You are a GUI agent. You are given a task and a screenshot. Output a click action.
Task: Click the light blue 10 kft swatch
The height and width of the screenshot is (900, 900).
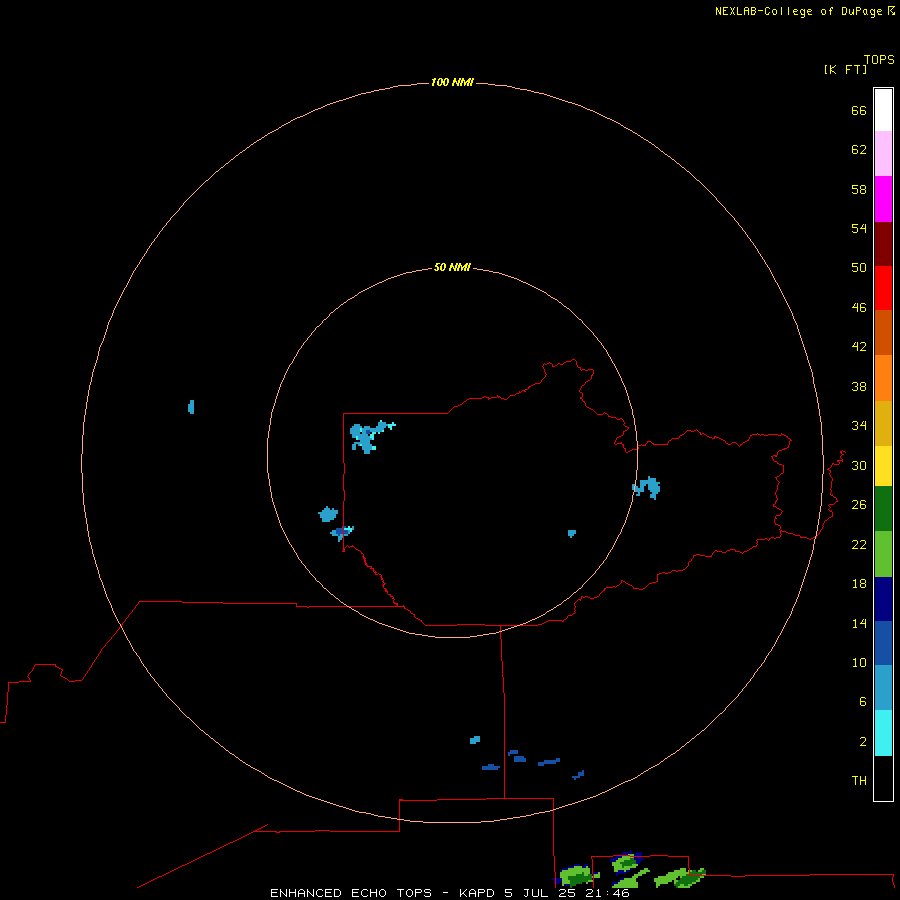coord(883,687)
